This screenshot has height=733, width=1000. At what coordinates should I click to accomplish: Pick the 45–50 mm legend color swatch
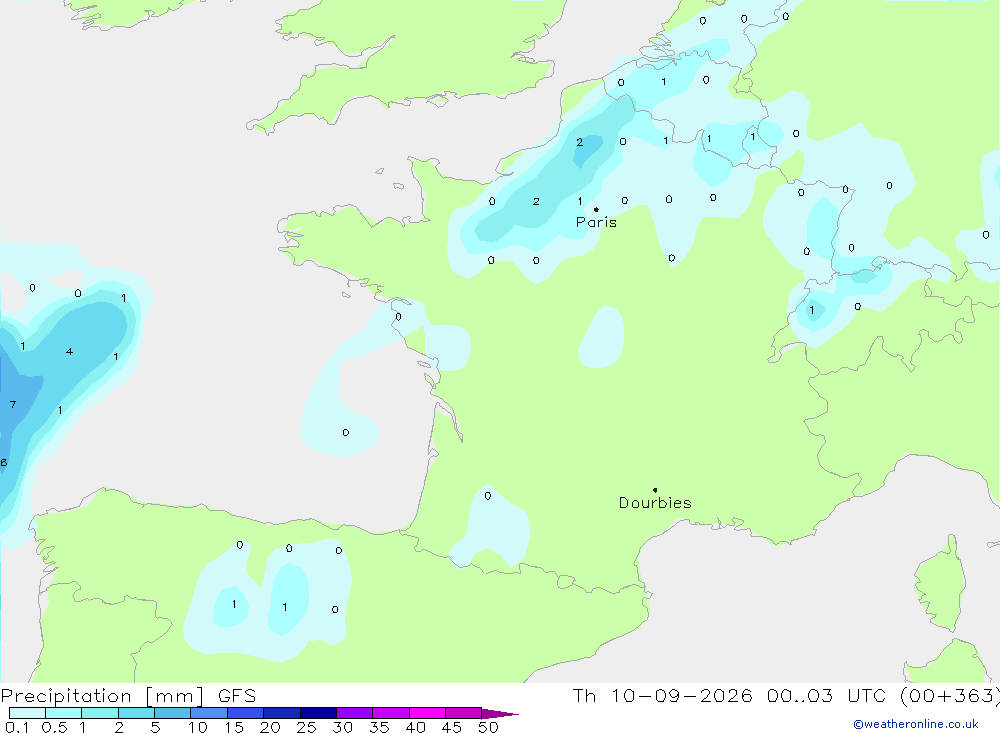pos(463,713)
